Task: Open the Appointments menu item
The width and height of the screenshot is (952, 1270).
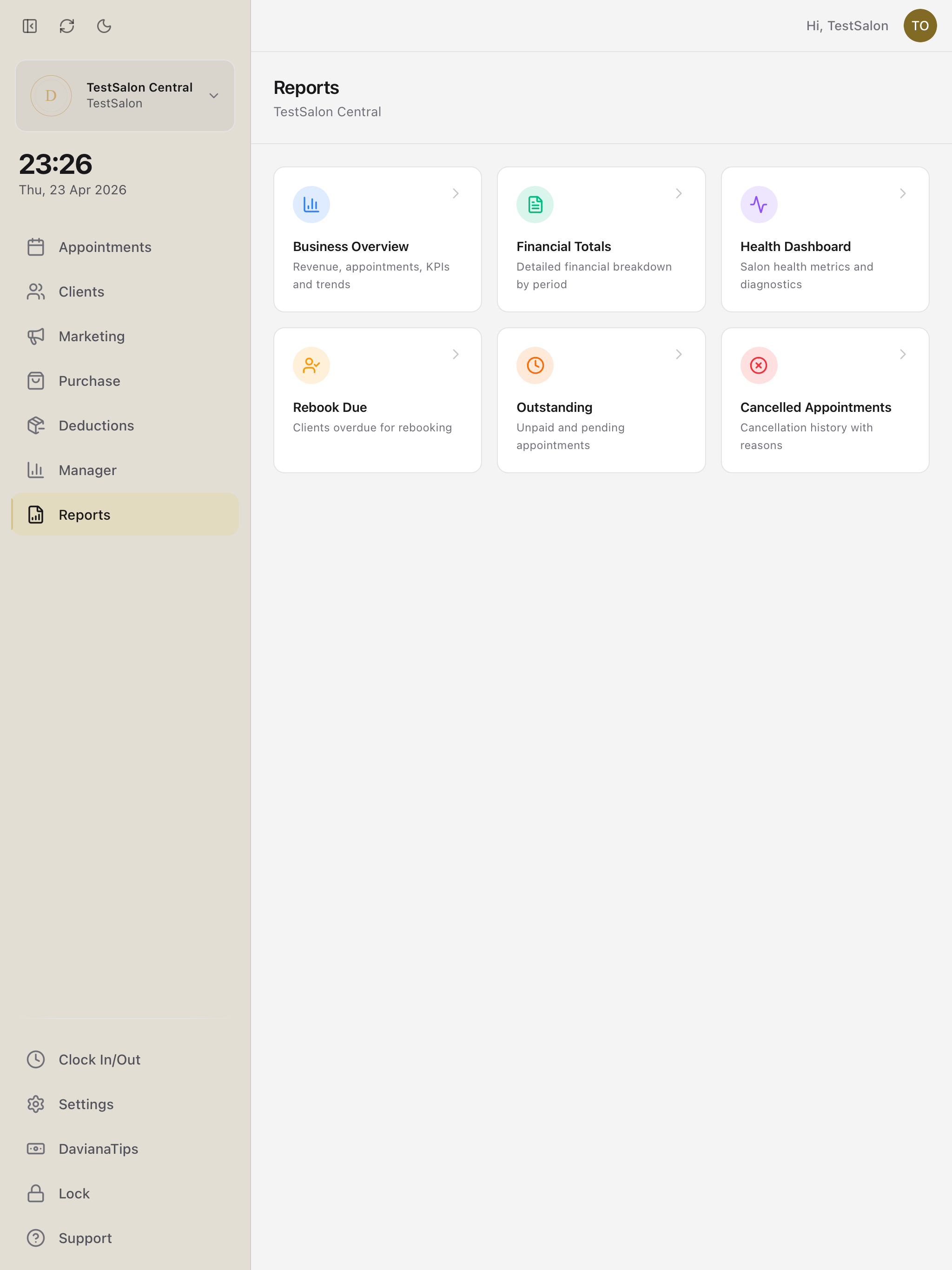Action: [125, 247]
